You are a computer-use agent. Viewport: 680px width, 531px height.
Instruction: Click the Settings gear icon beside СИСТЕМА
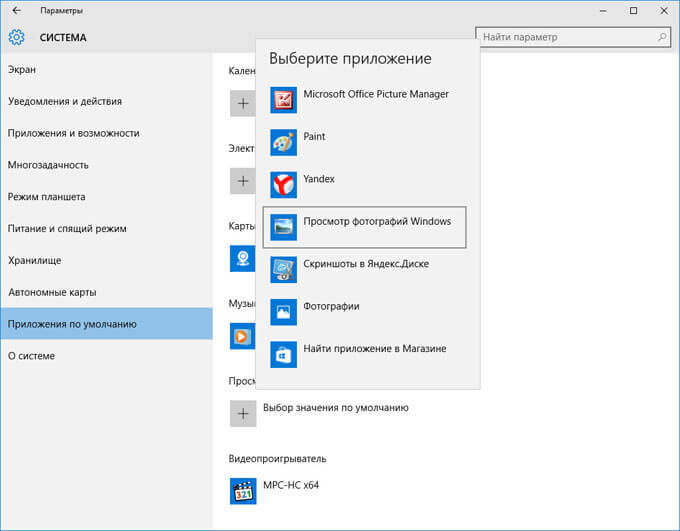16,37
